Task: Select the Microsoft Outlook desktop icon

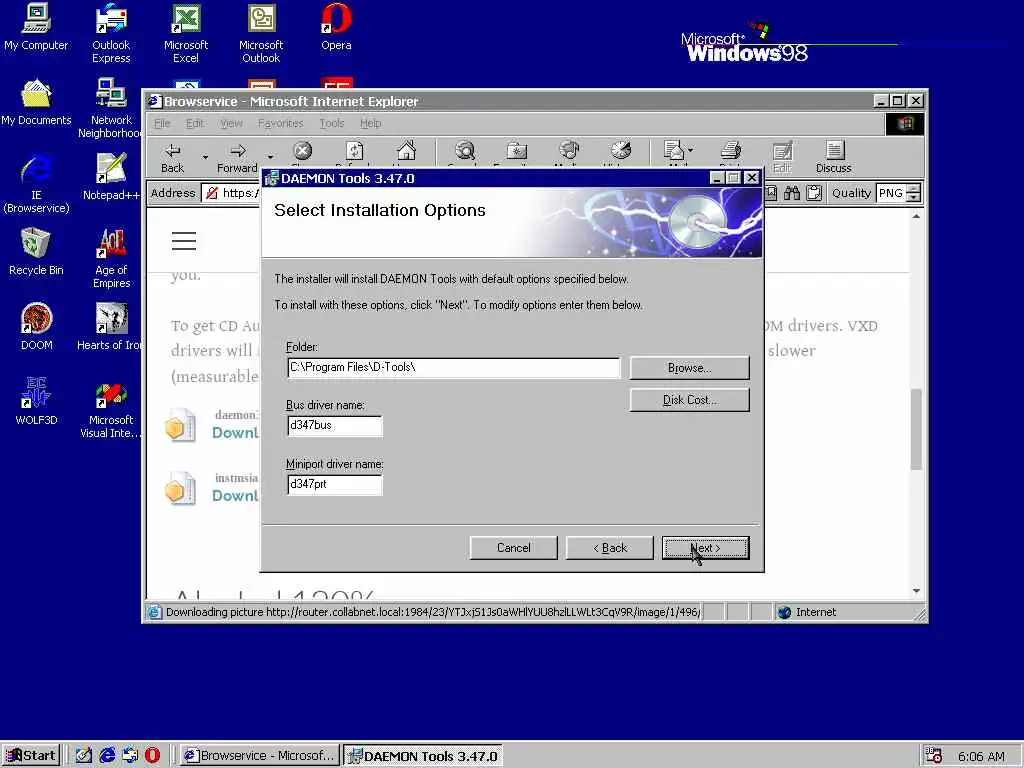Action: point(261,33)
